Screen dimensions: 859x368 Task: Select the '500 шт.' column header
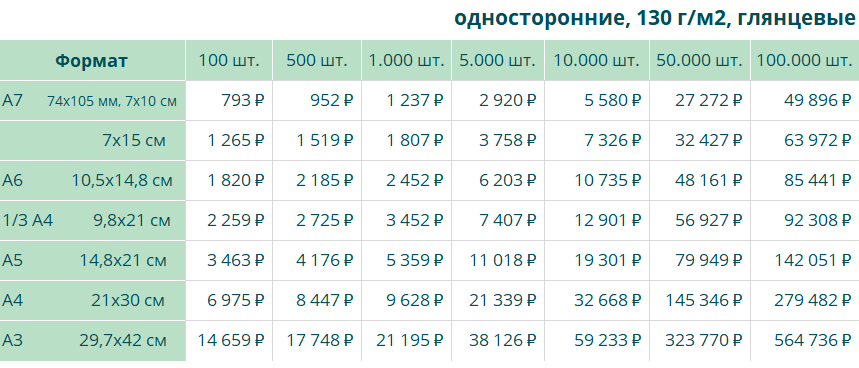[317, 60]
